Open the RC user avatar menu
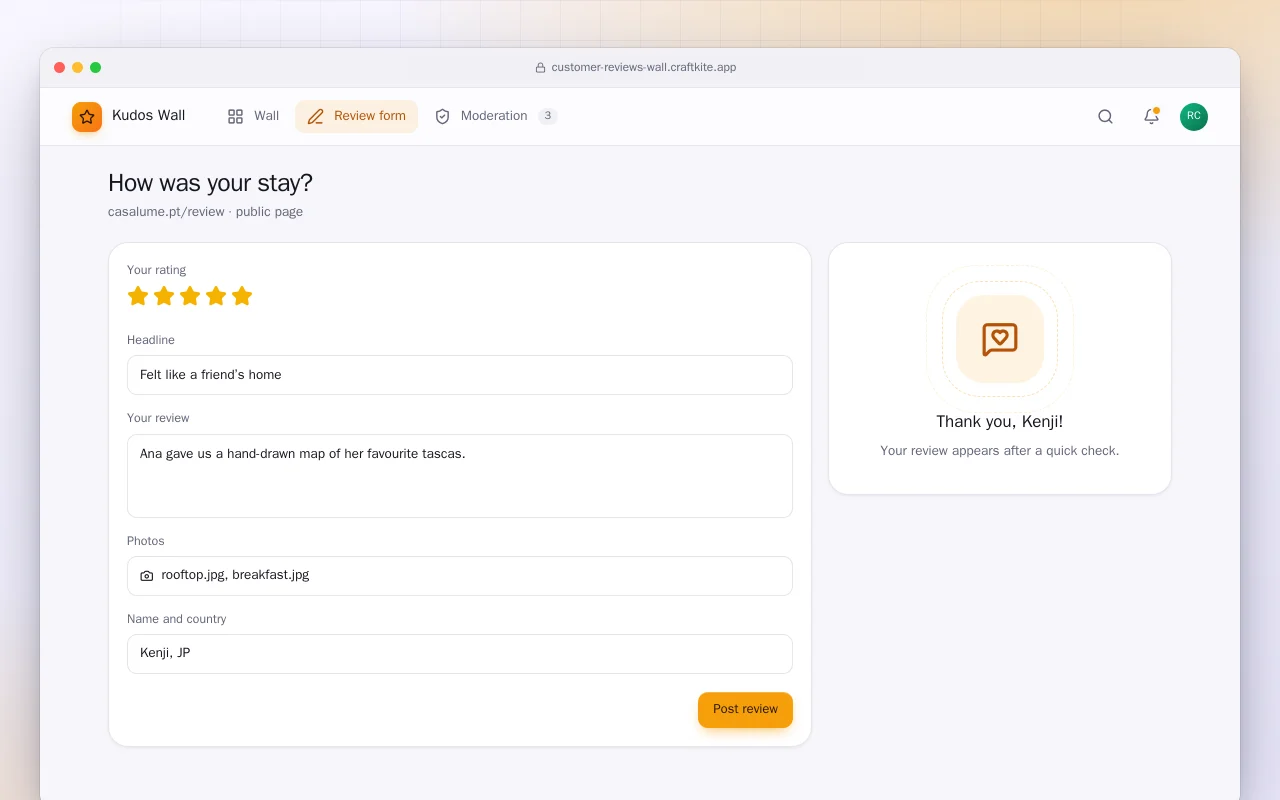The width and height of the screenshot is (1280, 800). point(1194,117)
